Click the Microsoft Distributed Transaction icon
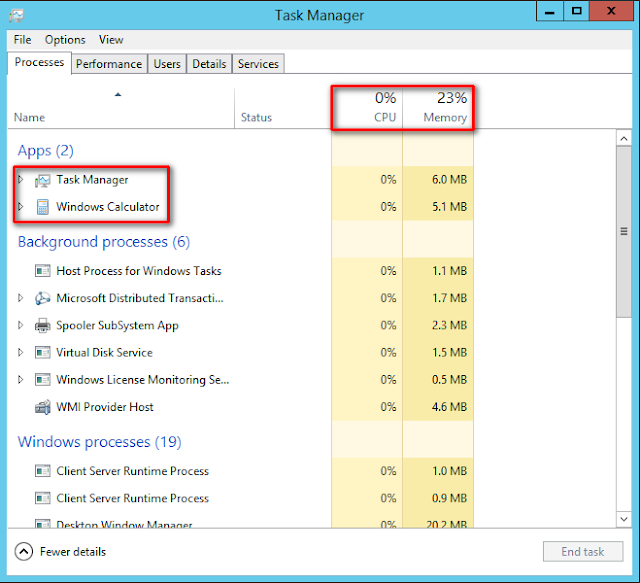640x583 pixels. point(42,298)
